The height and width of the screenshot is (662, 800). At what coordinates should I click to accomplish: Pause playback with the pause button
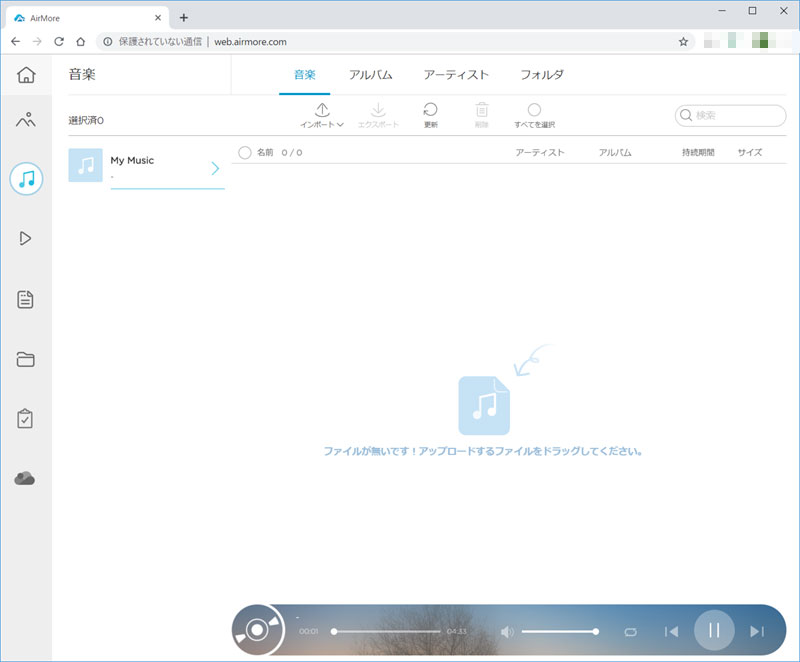tap(714, 630)
